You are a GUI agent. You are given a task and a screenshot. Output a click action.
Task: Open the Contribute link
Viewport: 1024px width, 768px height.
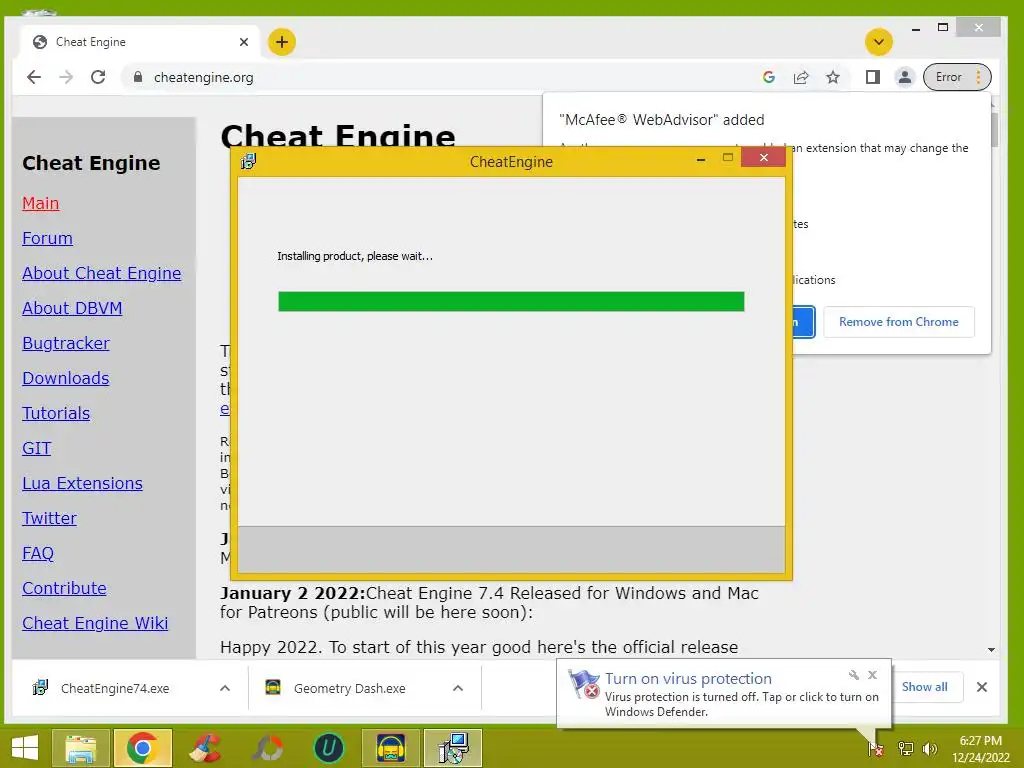pos(64,588)
